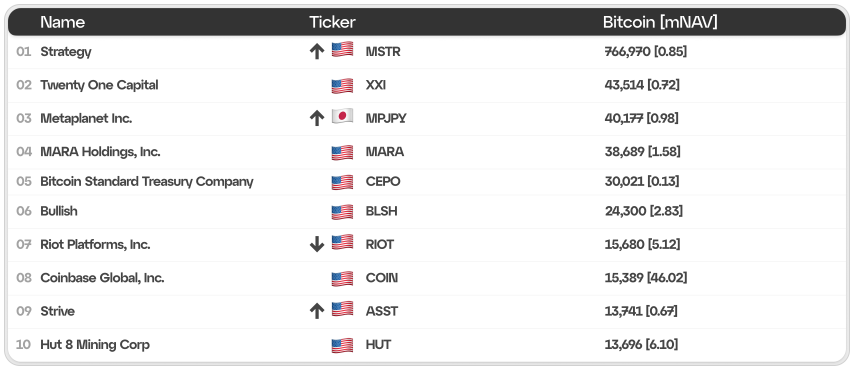This screenshot has height=370, width=854.
Task: Click the up arrow beside Metaplanet flag
Action: tap(316, 118)
